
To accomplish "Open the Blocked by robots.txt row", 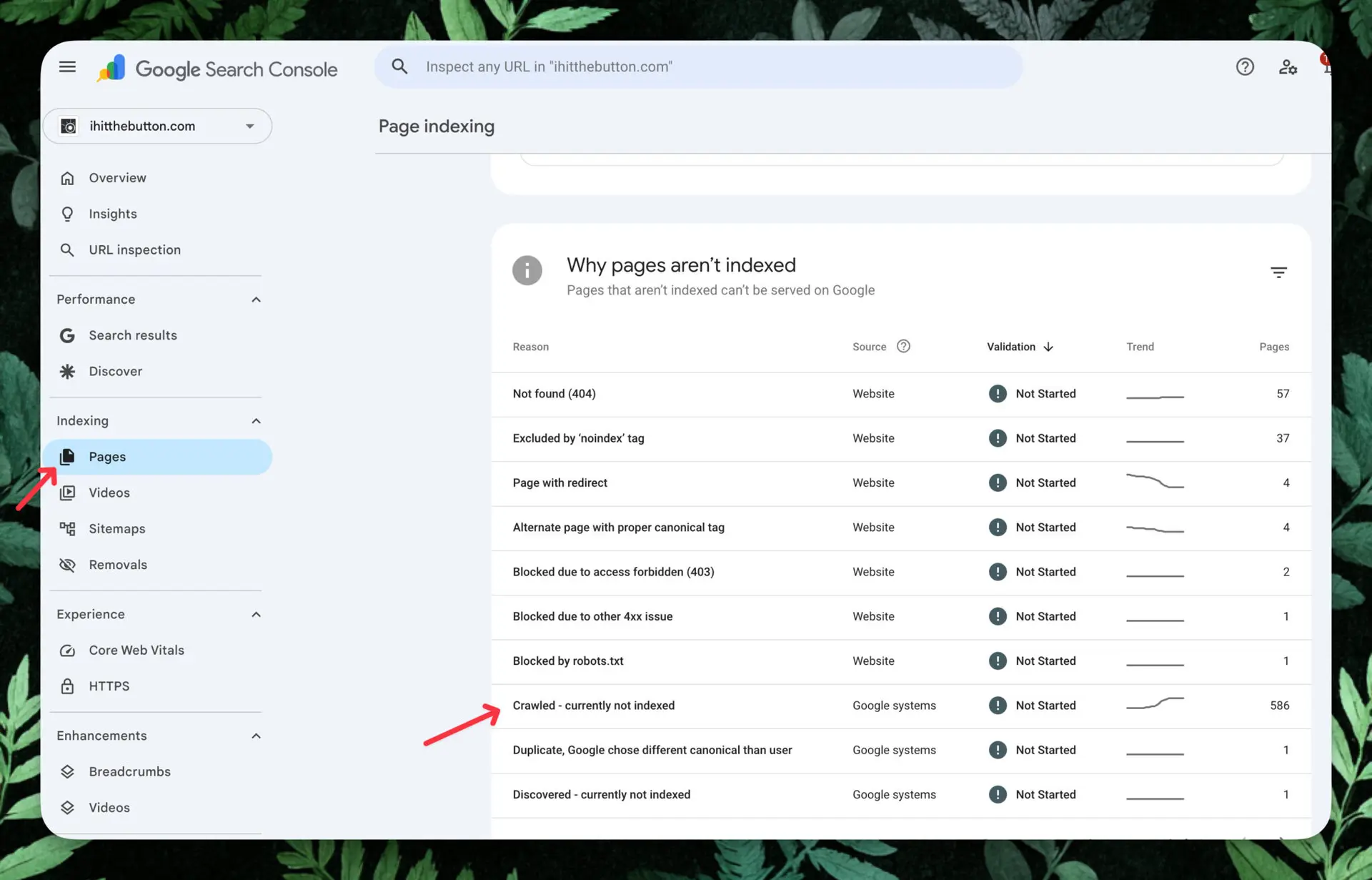I will (x=901, y=661).
